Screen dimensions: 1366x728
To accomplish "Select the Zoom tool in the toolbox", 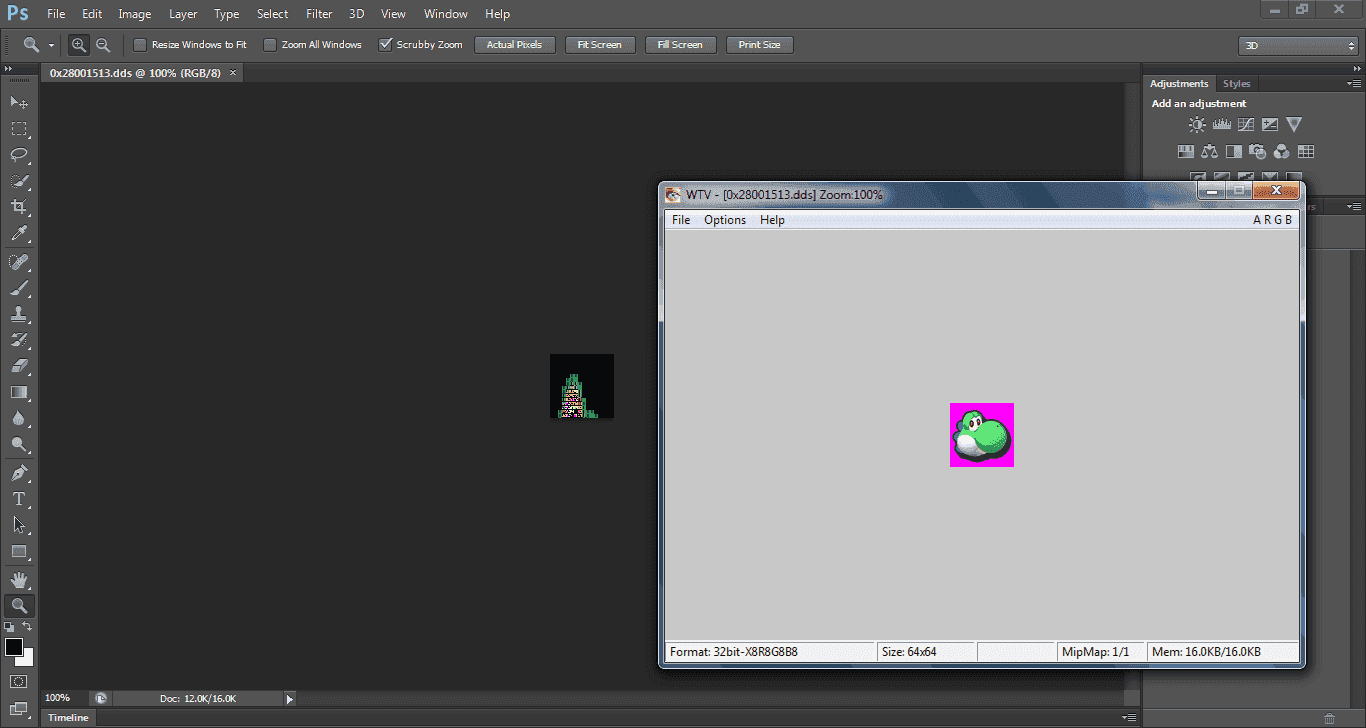I will tap(19, 606).
